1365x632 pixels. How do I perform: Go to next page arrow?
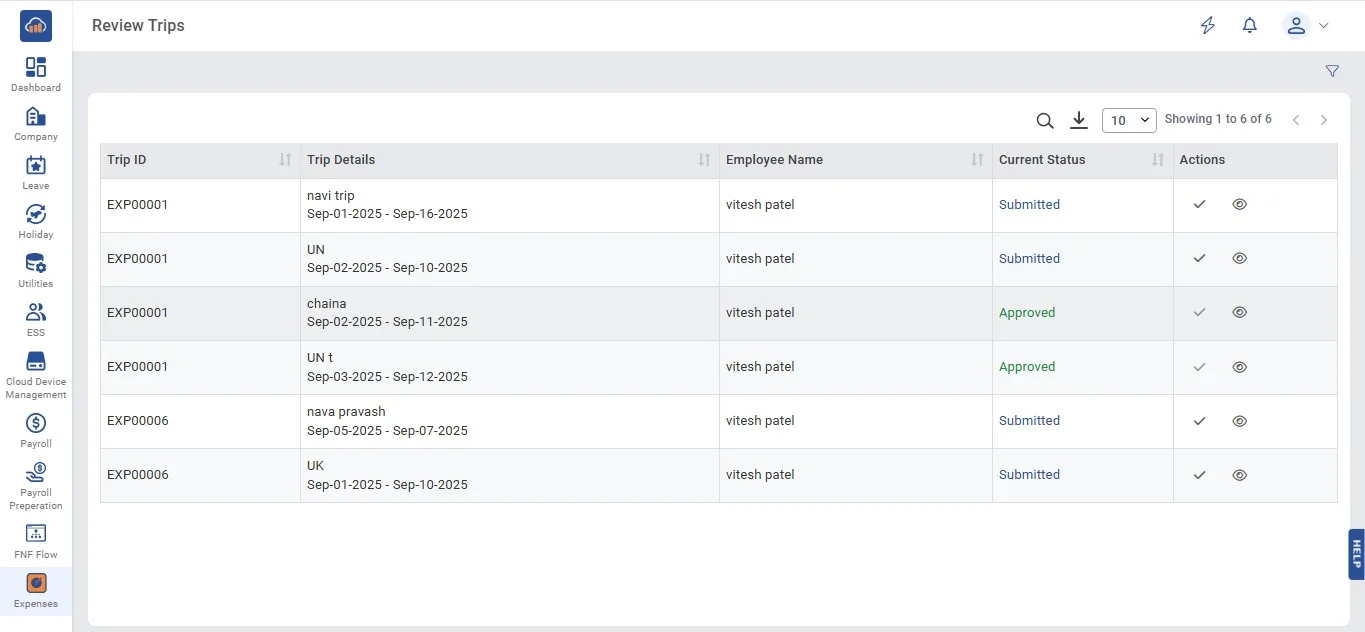click(x=1323, y=120)
